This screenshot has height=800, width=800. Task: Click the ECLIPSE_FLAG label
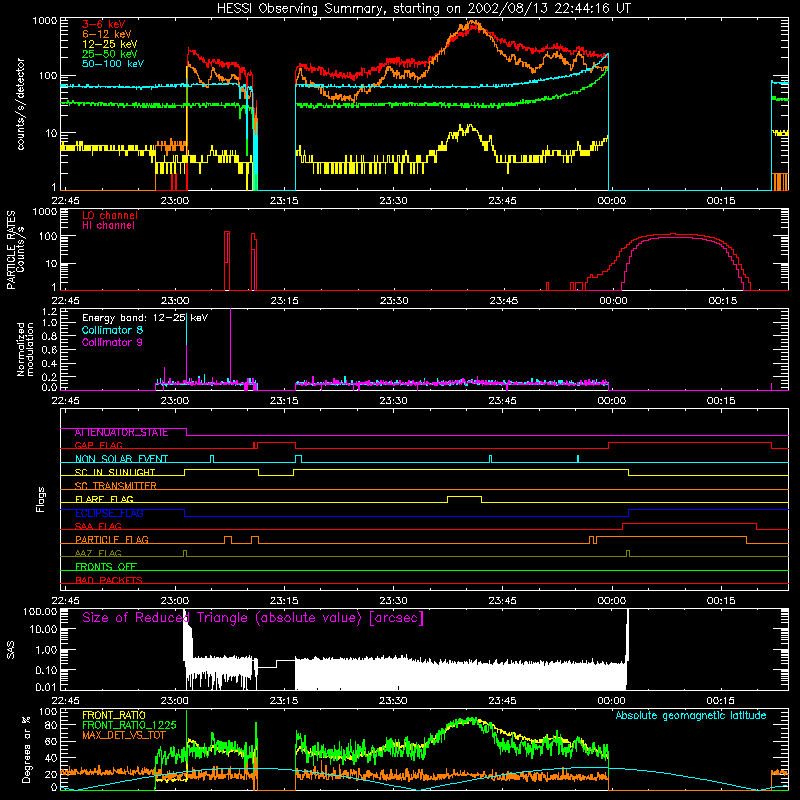click(x=109, y=513)
